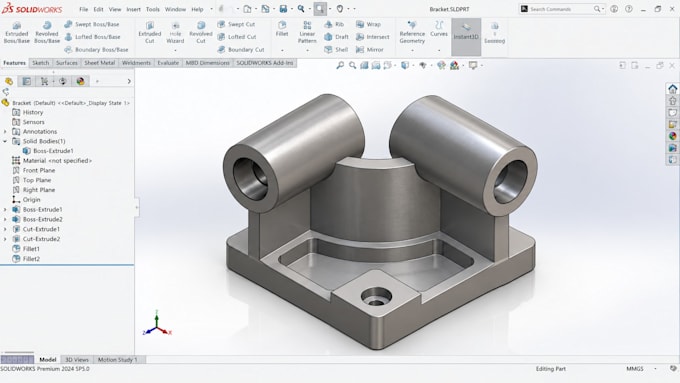Open the Hole Wizard
680x383 pixels.
coord(175,33)
